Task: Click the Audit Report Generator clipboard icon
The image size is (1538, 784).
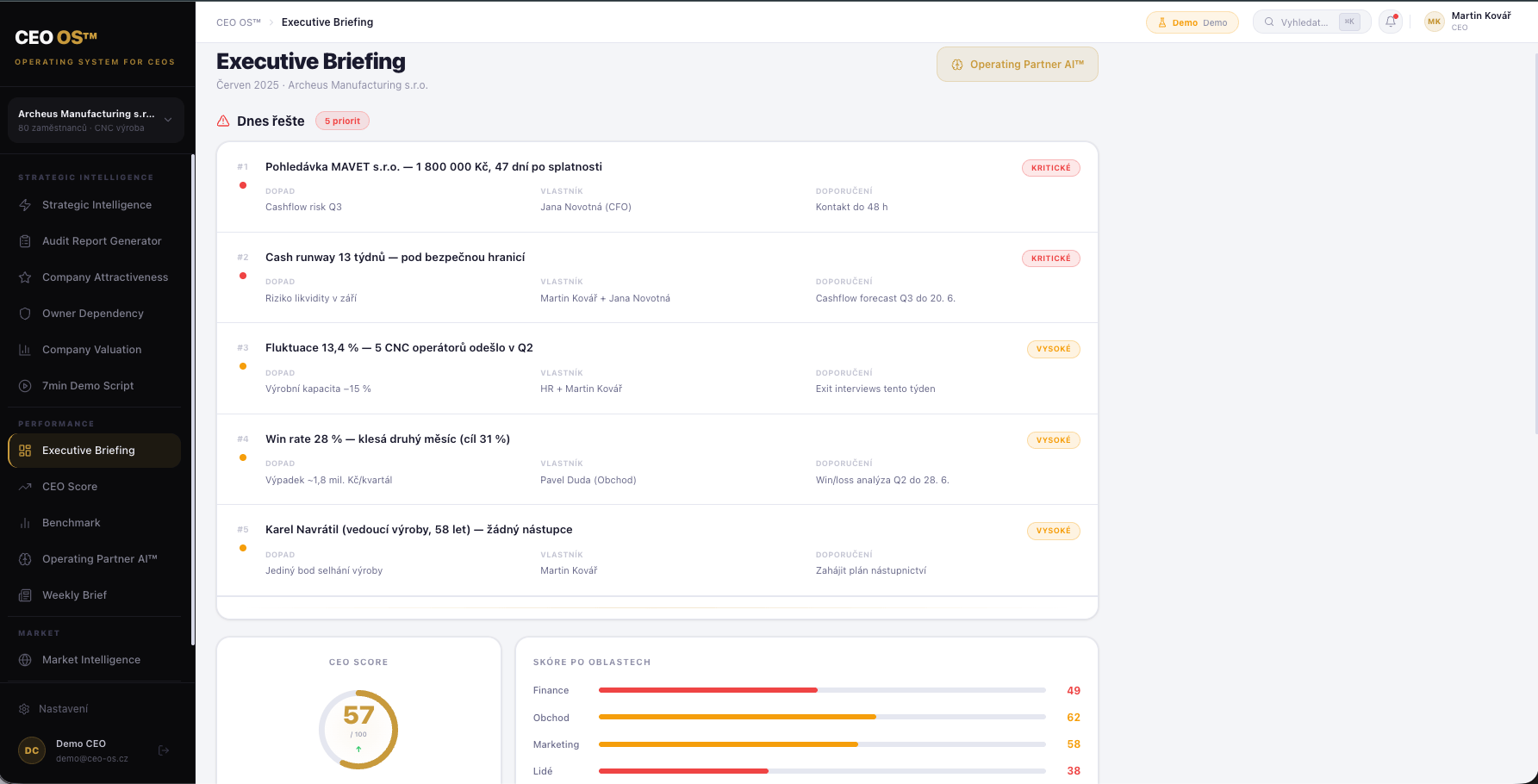Action: pos(25,241)
